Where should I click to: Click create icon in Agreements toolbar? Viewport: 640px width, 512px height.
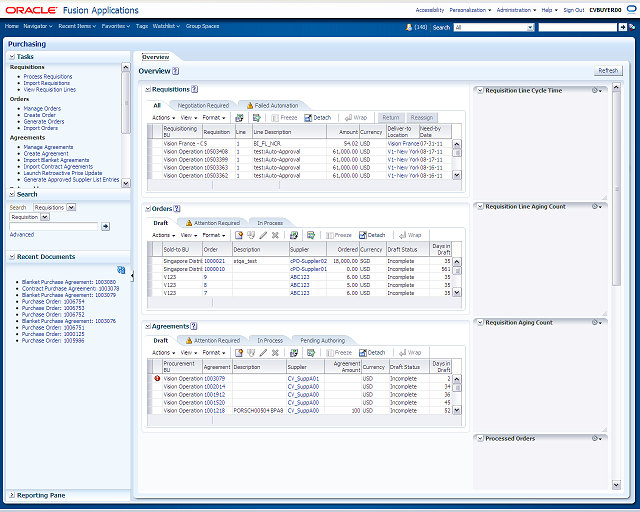(x=239, y=353)
